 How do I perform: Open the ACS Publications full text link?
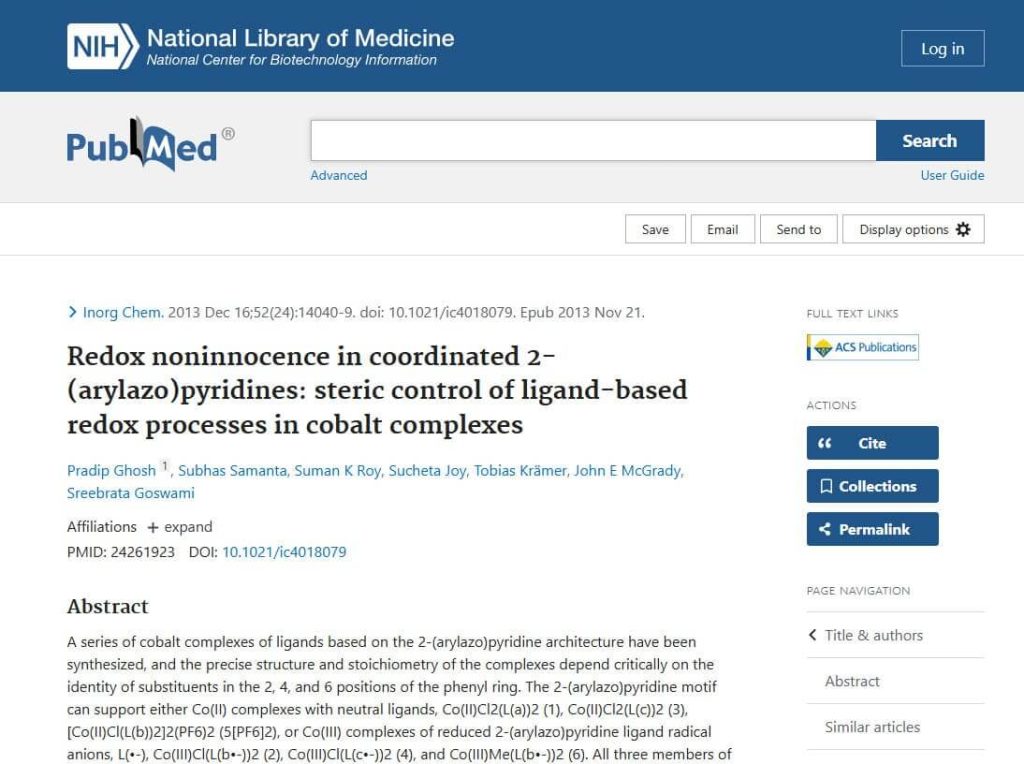point(862,347)
